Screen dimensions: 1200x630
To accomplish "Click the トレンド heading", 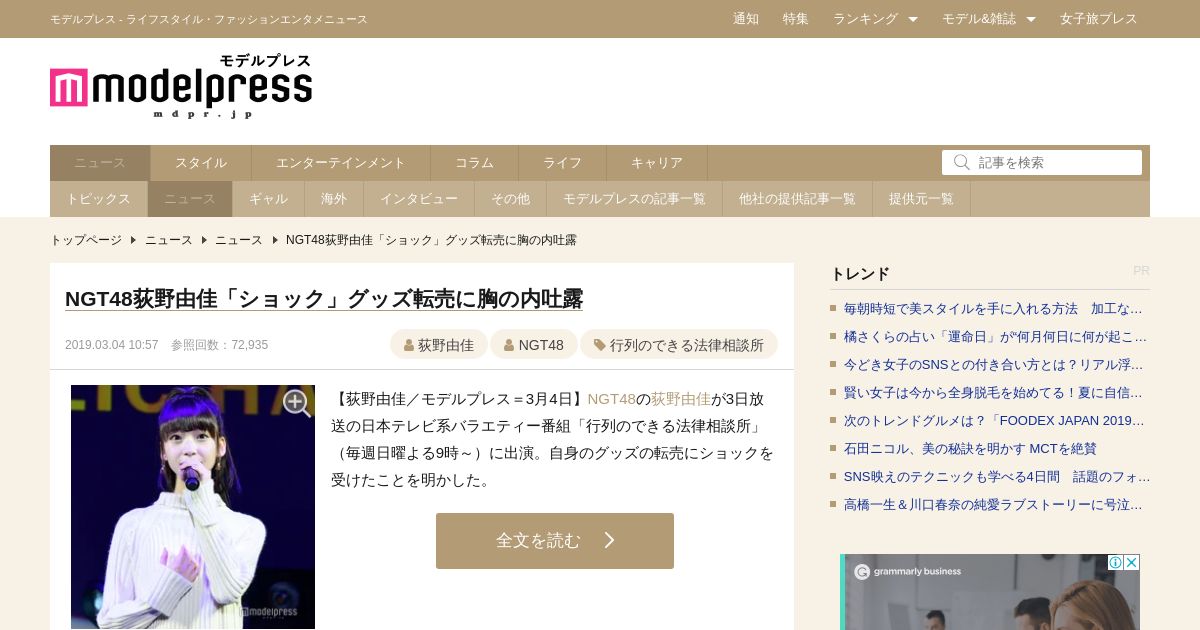I will click(860, 273).
